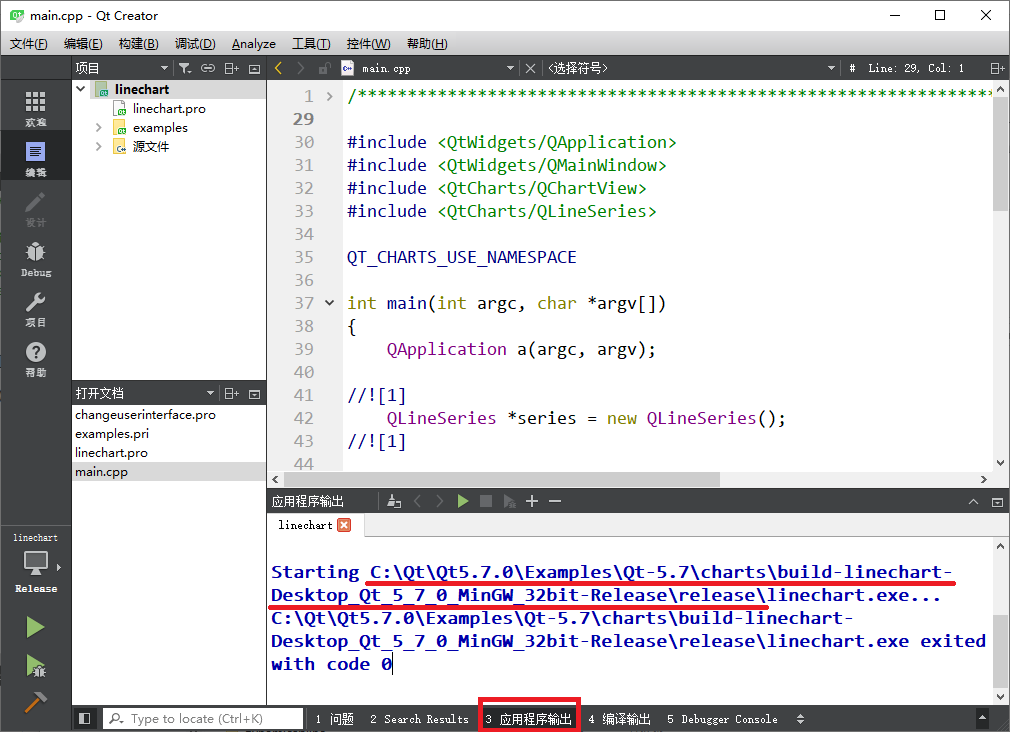
Task: Click the linechart Release kit selector
Action: click(x=35, y=565)
